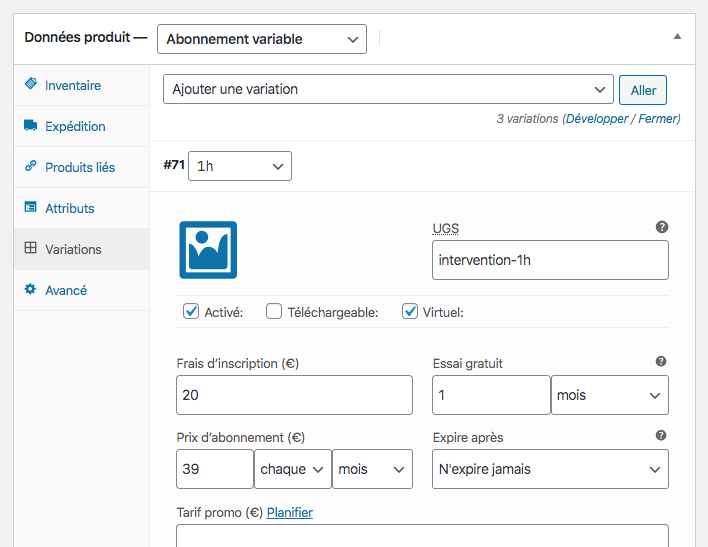Viewport: 708px width, 547px height.
Task: Go to the Avancé tab
Action: coord(82,290)
